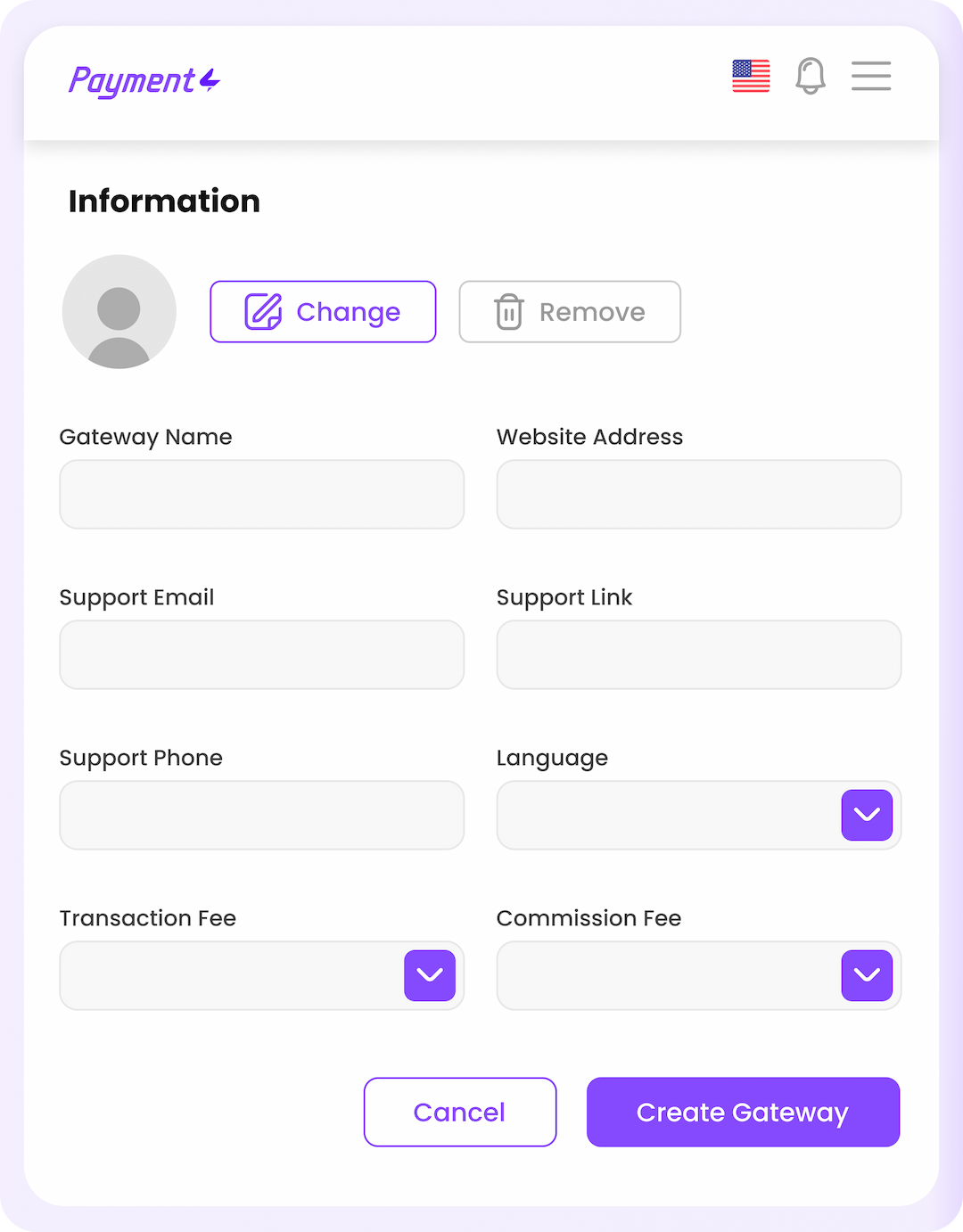The image size is (963, 1232).
Task: Open notifications bell icon
Action: tap(811, 76)
